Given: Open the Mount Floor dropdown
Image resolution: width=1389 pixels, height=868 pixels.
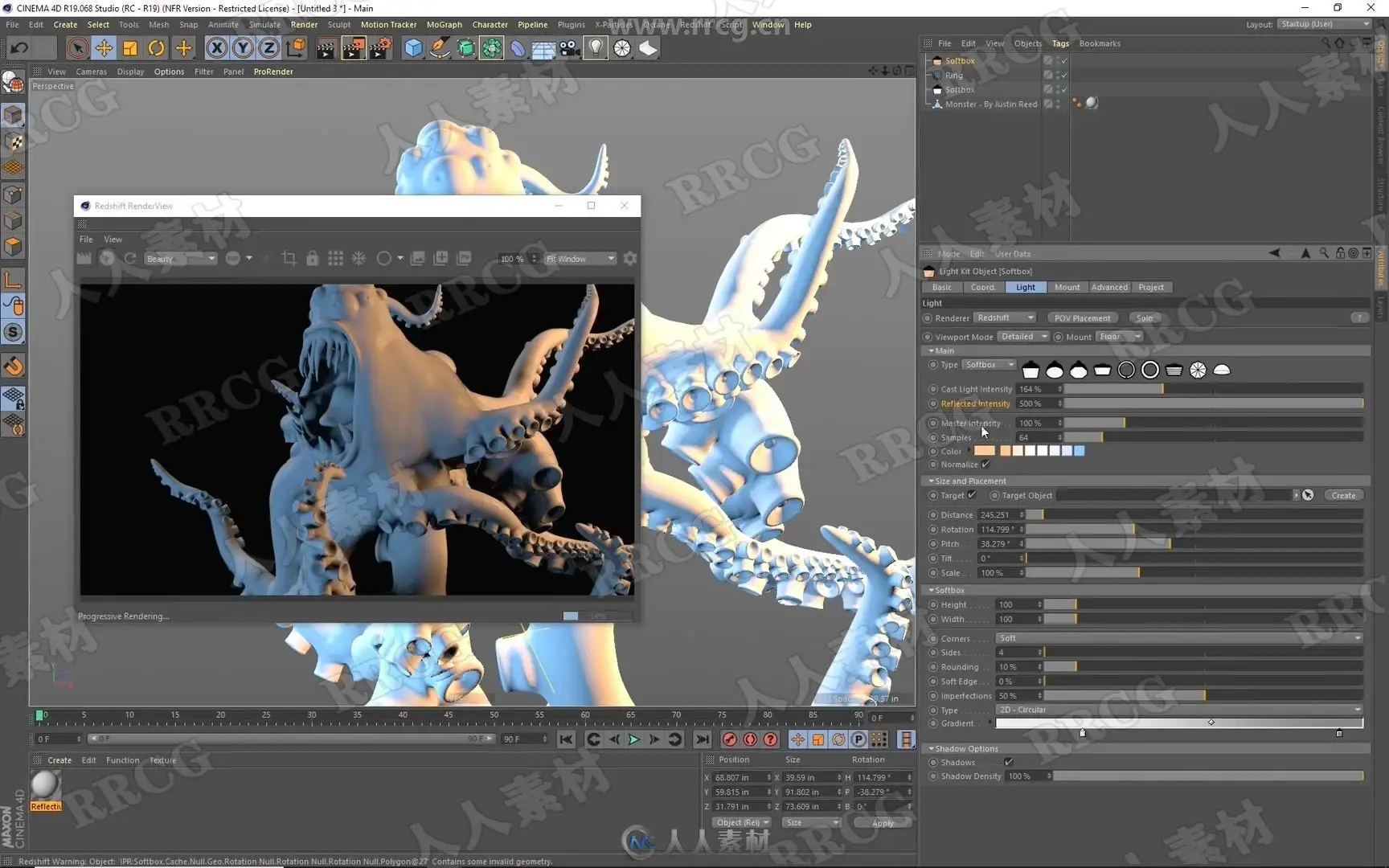Looking at the screenshot, I should click(1120, 337).
